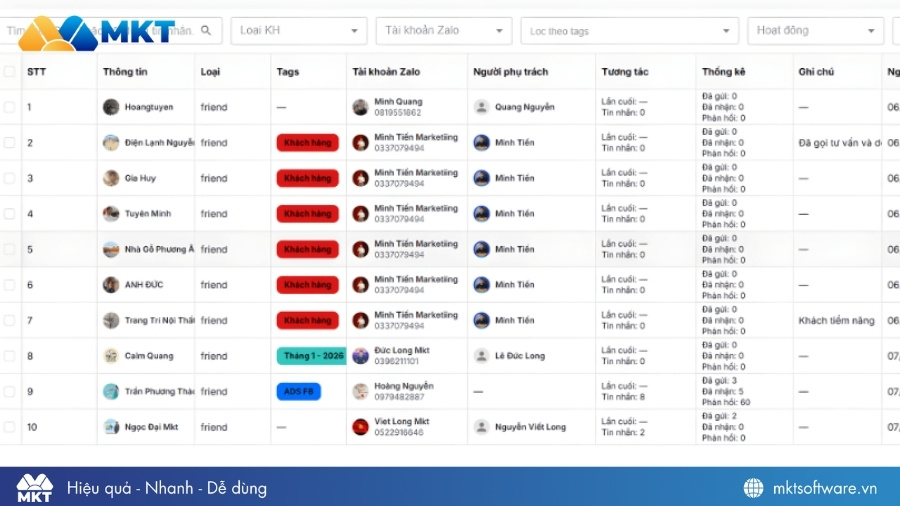Open the Loại KH dropdown
Image resolution: width=900 pixels, height=506 pixels.
tap(298, 30)
